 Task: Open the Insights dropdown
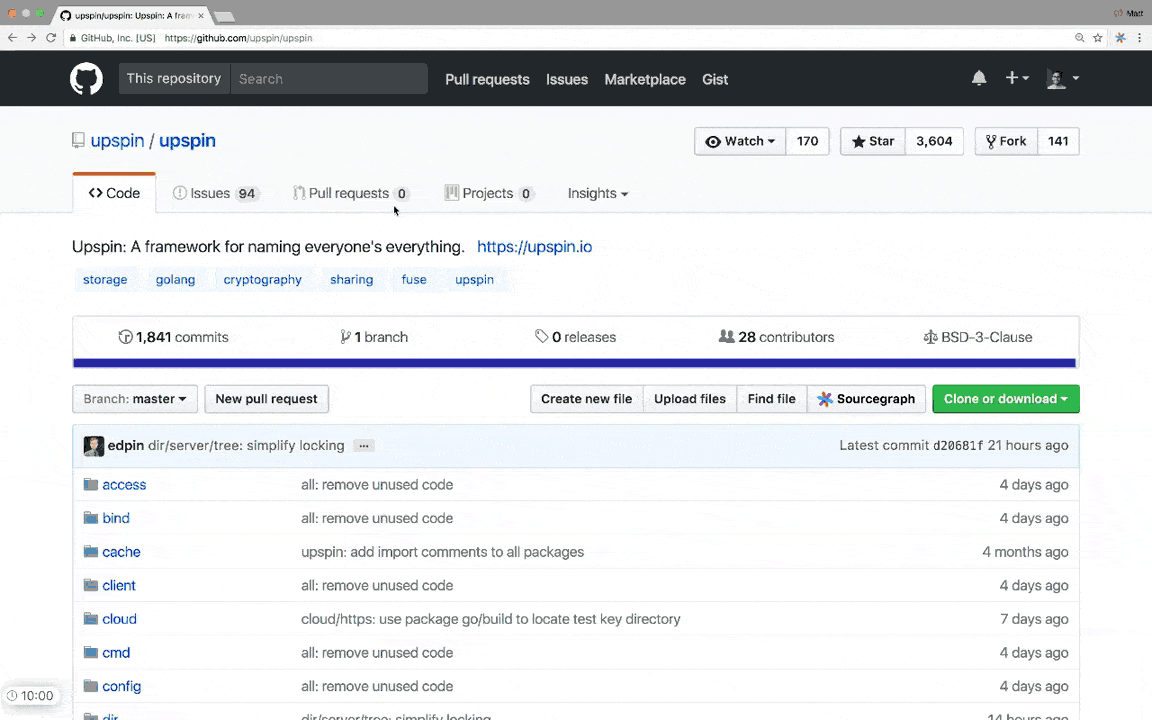coord(597,193)
